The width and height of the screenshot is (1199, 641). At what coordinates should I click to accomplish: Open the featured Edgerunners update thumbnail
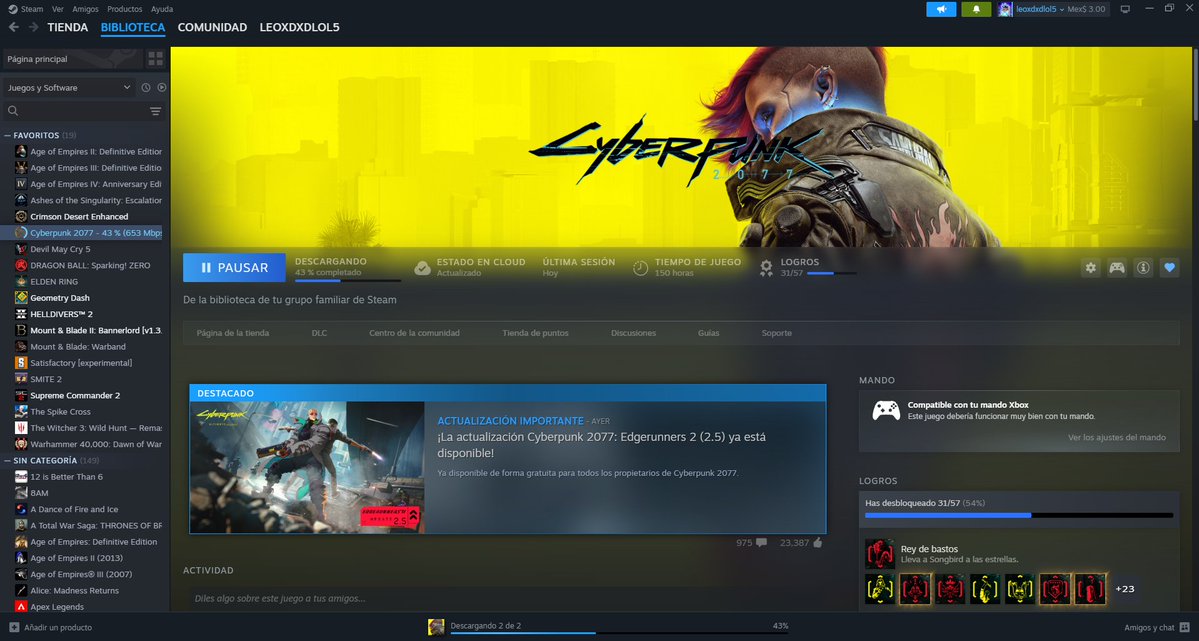tap(307, 467)
